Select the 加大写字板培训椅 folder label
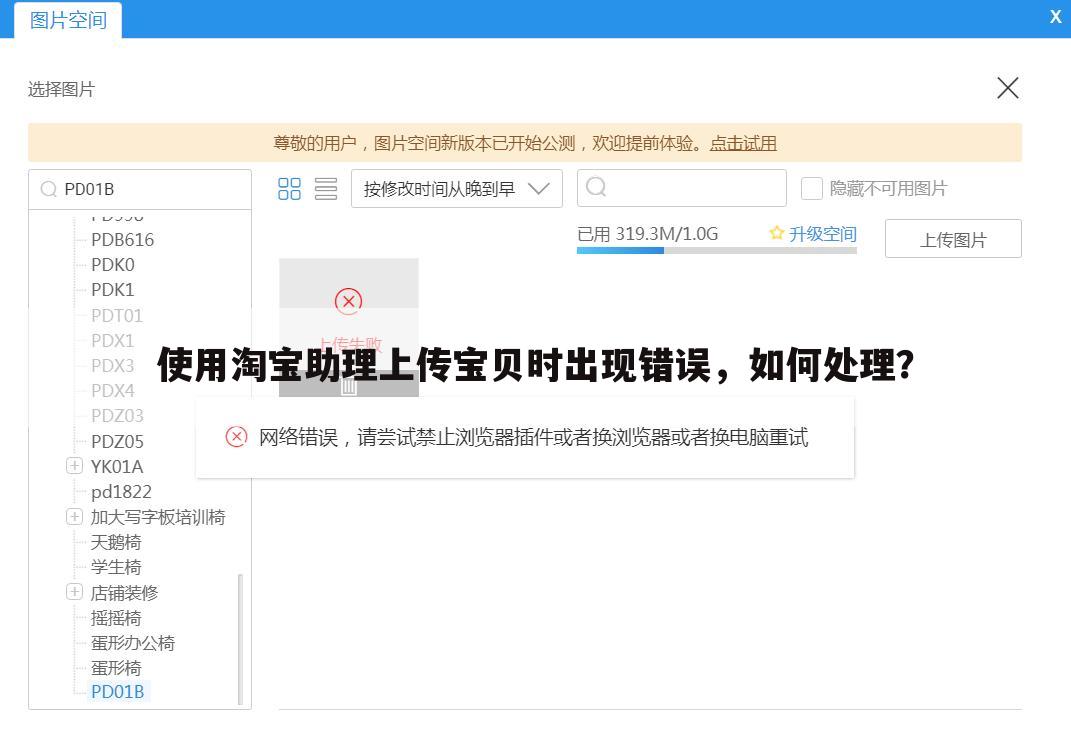This screenshot has width=1071, height=735. [x=158, y=517]
